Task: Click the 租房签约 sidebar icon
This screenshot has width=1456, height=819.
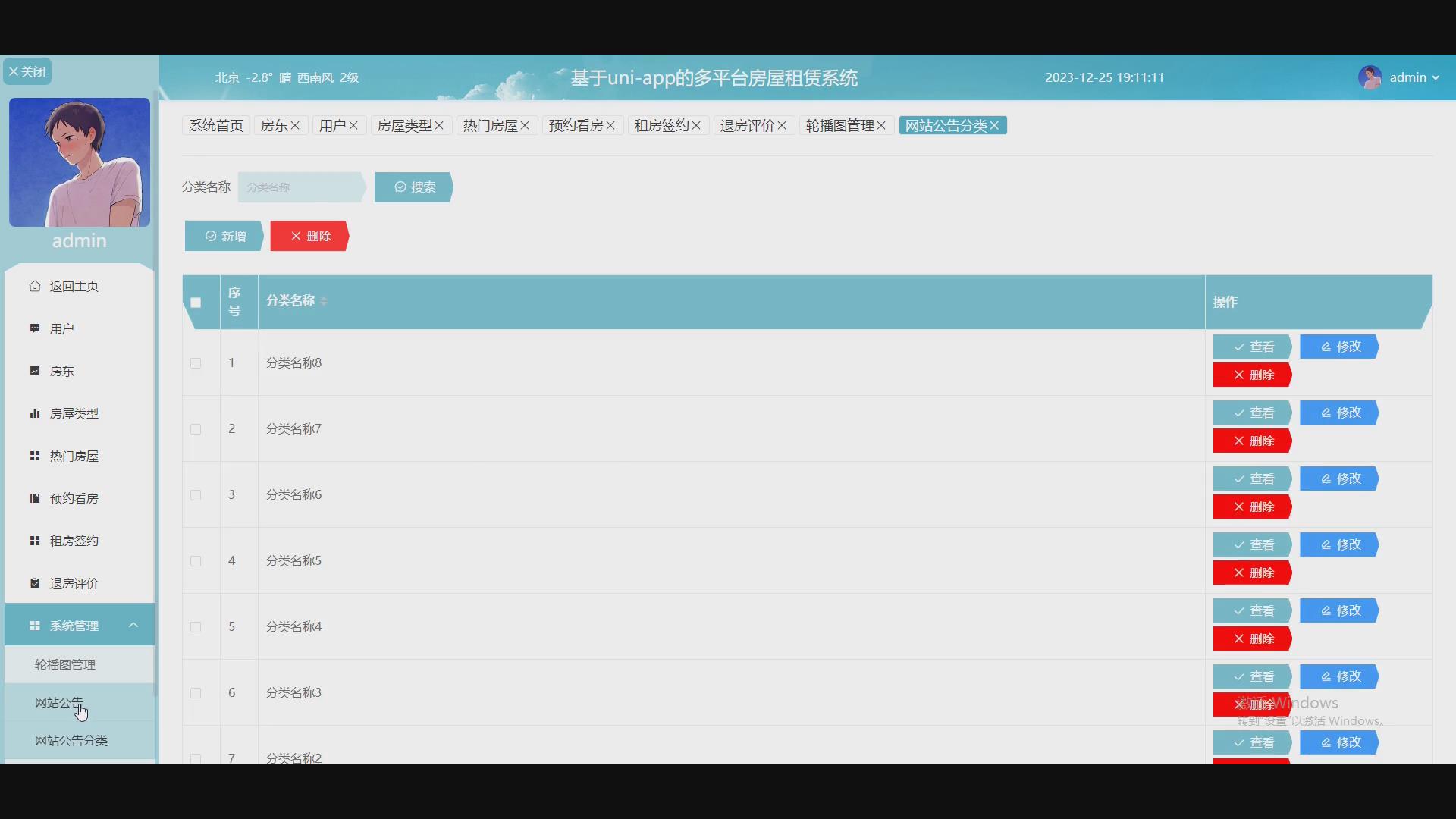Action: click(35, 540)
